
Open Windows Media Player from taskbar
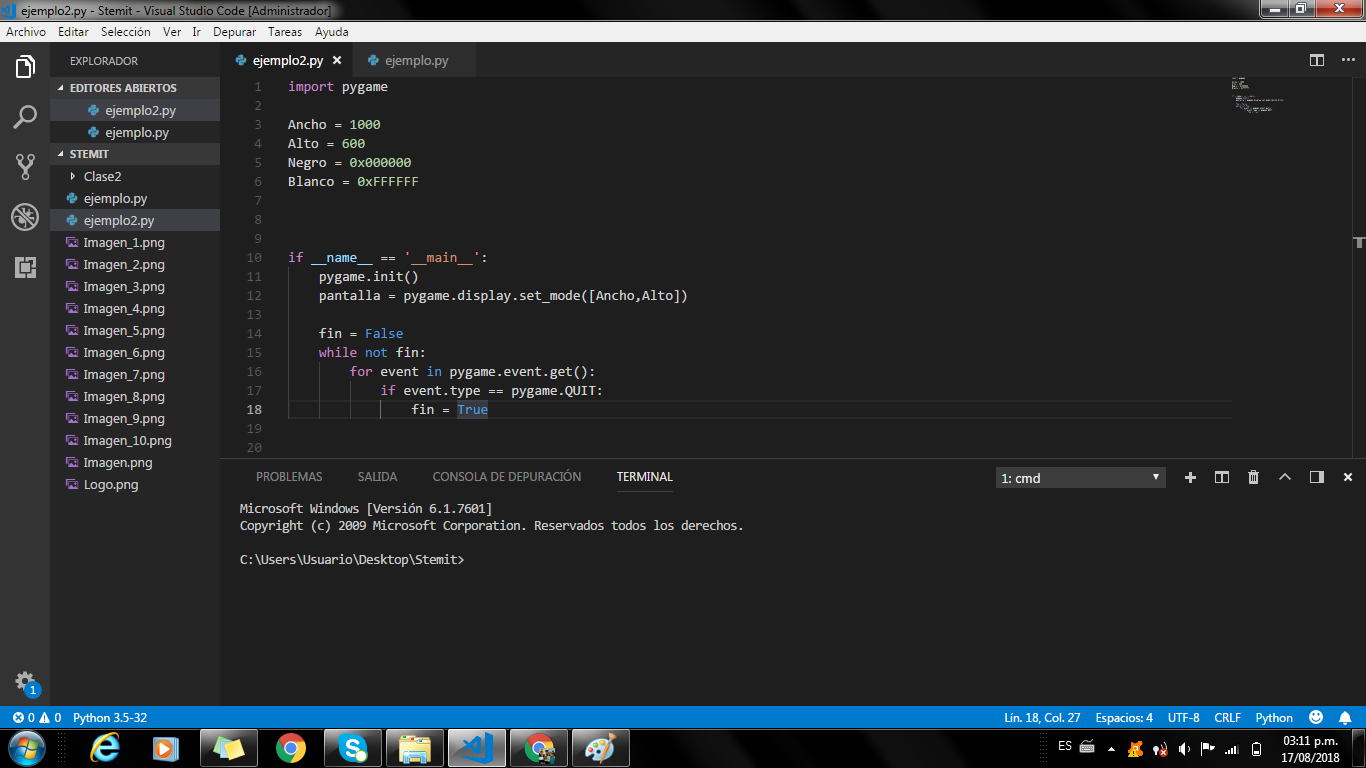pyautogui.click(x=166, y=748)
